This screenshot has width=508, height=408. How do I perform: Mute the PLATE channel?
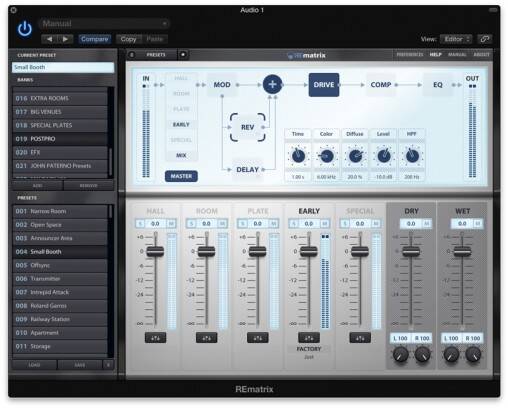pos(273,224)
